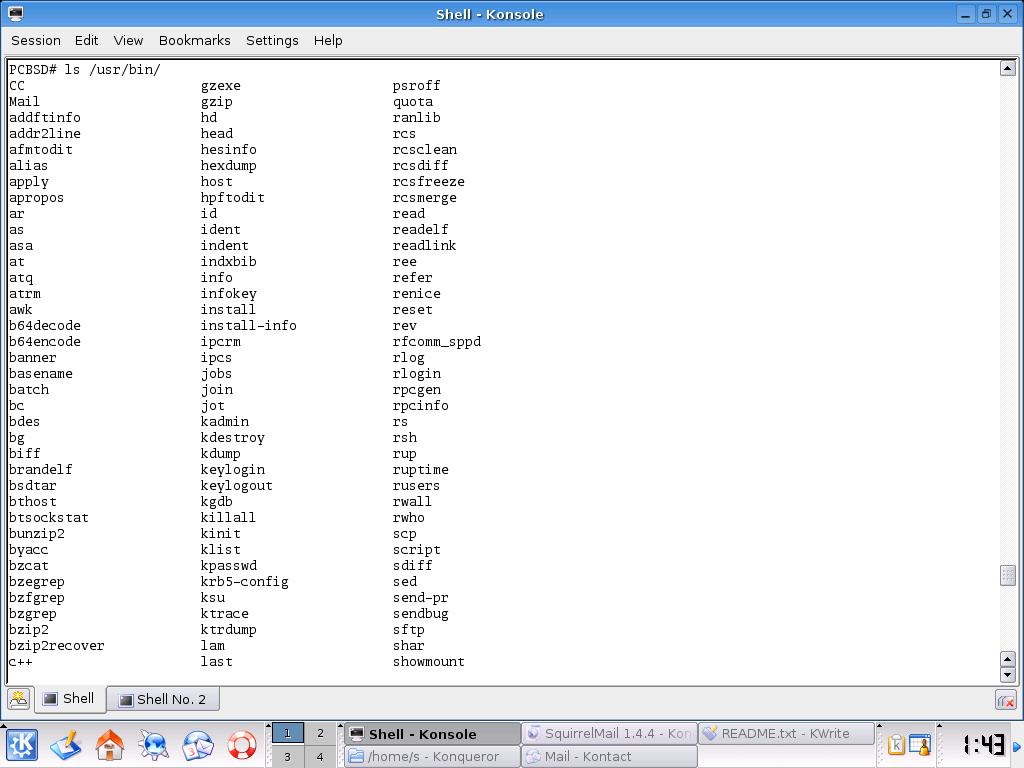
Task: Click the scrollbar up arrow at top
Action: [1008, 68]
